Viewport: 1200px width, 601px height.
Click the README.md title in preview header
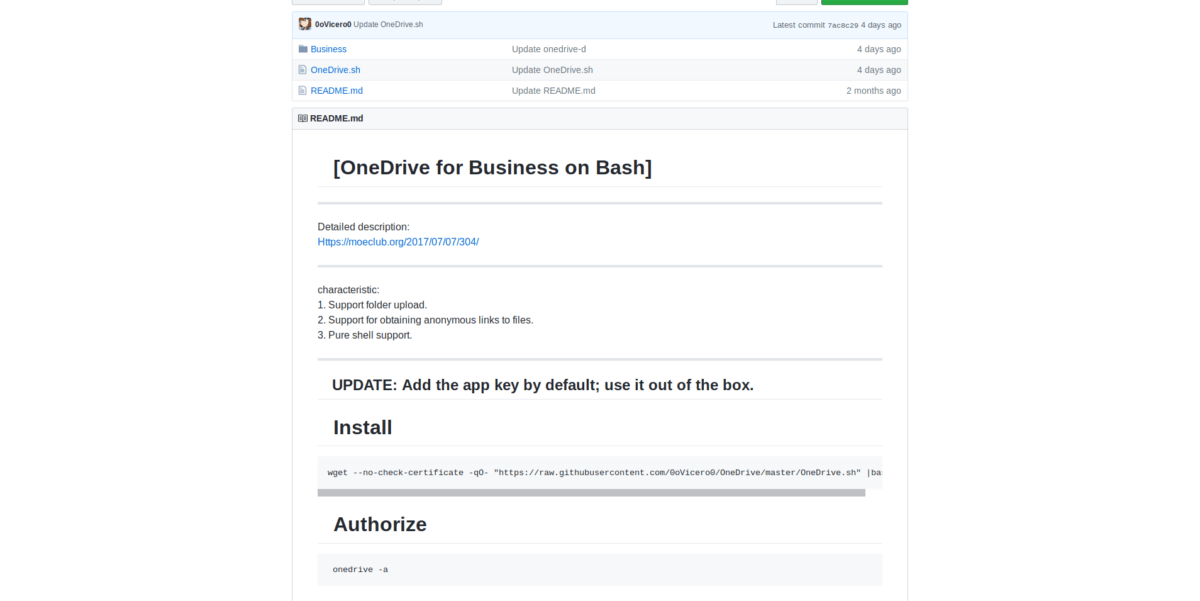pos(336,118)
